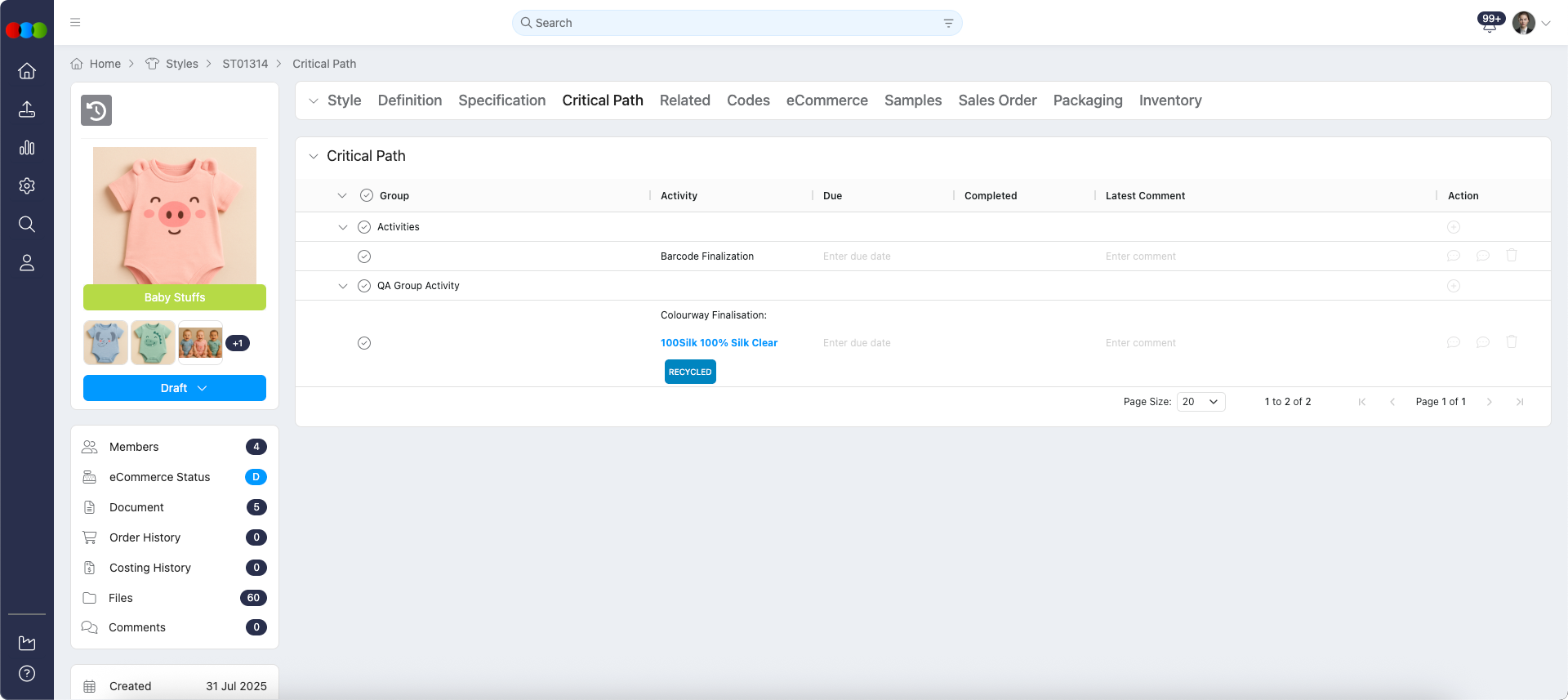Screen dimensions: 1568x700
Task: Switch to the Specification tab
Action: tap(501, 100)
